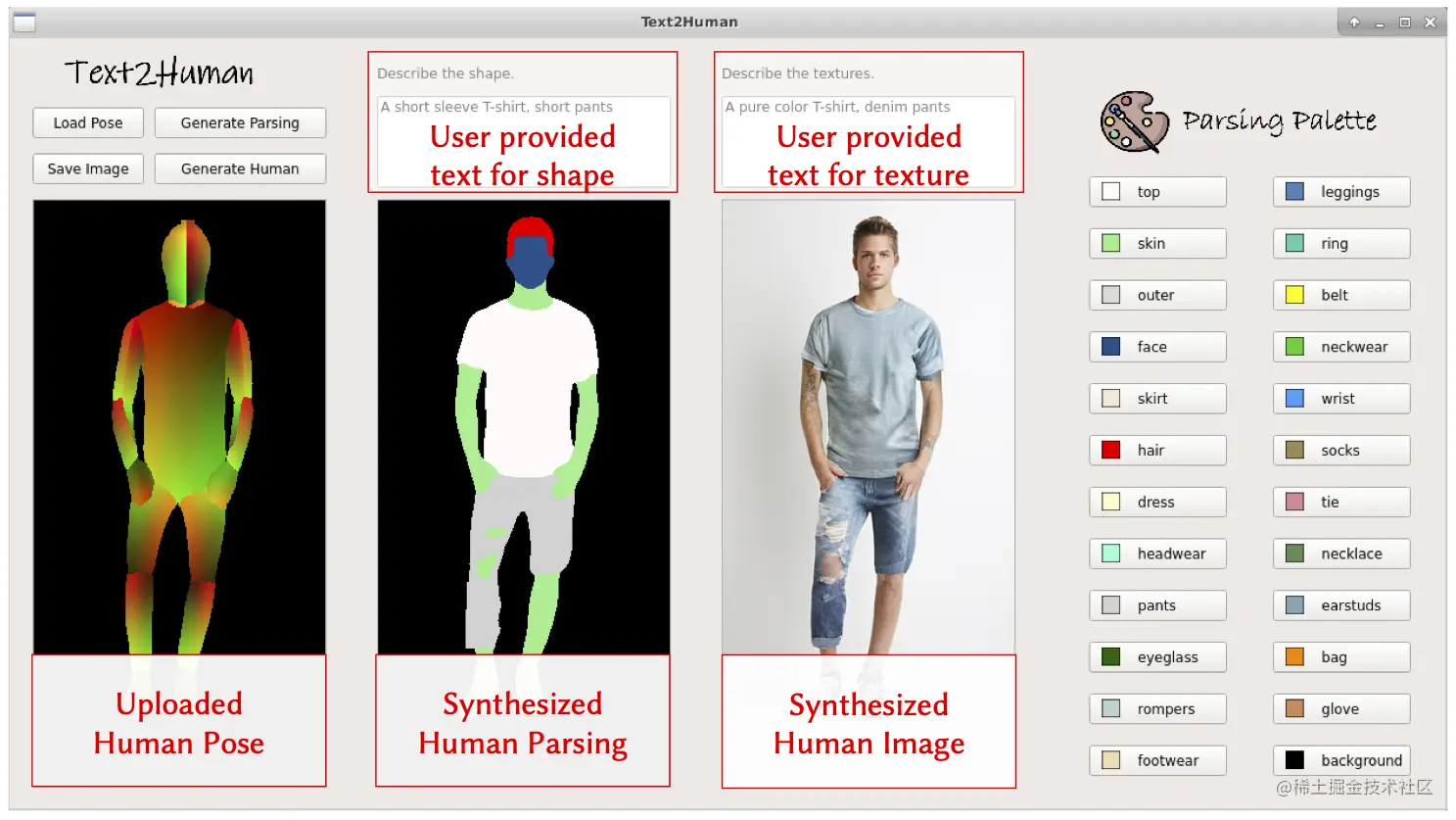This screenshot has height=820, width=1456.
Task: Select the 'headwear' palette button
Action: tap(1157, 554)
